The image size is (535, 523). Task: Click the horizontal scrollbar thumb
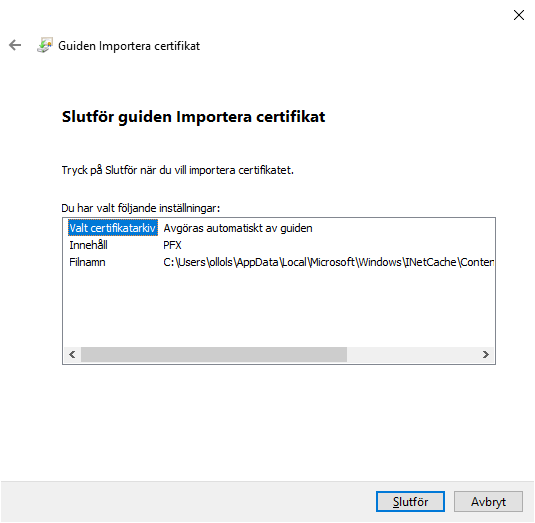(214, 354)
